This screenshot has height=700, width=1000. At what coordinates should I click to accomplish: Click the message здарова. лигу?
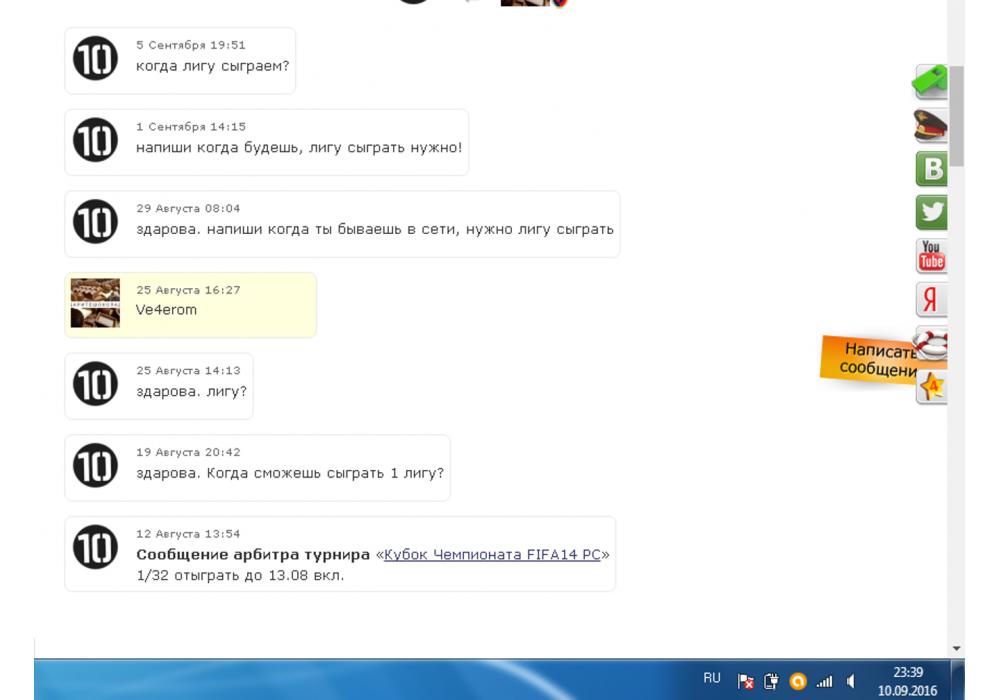click(x=191, y=391)
